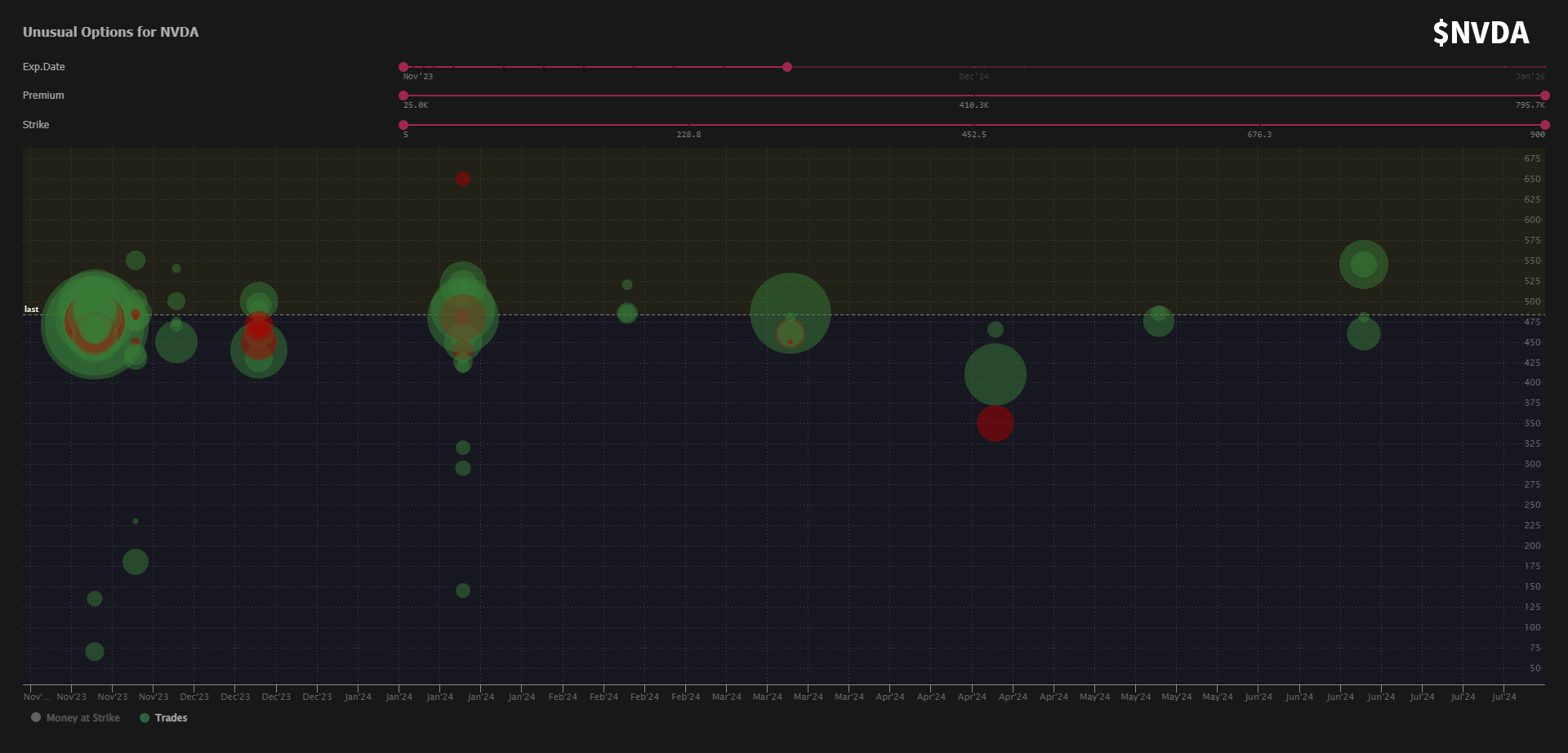This screenshot has height=753, width=1568.
Task: Select the green Jun'24 bubble near the 545 strike
Action: pos(1363,264)
